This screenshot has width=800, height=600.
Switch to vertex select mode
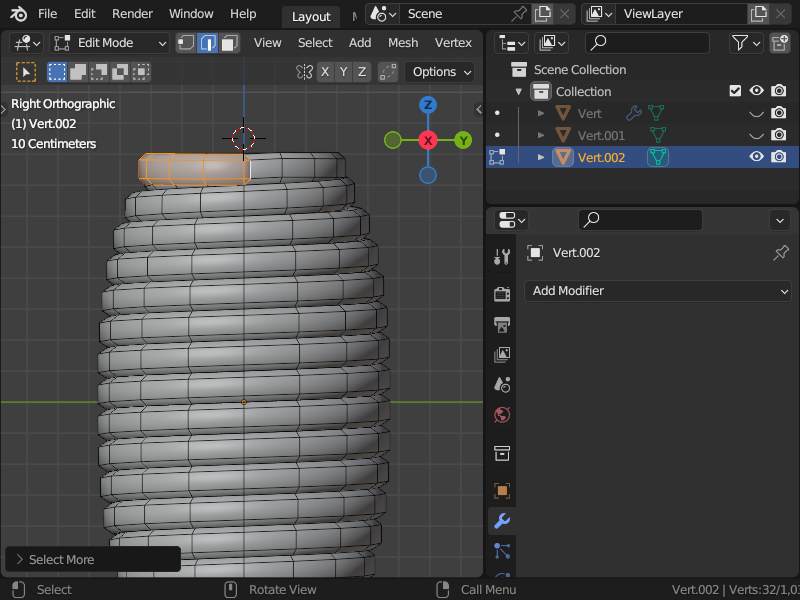[186, 43]
